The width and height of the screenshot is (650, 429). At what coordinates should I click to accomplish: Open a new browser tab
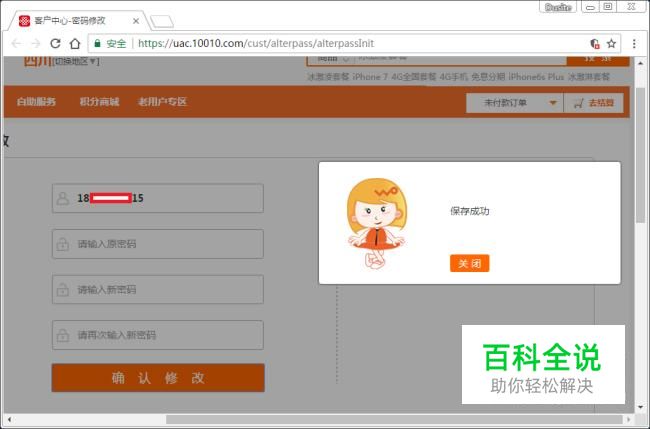point(162,21)
